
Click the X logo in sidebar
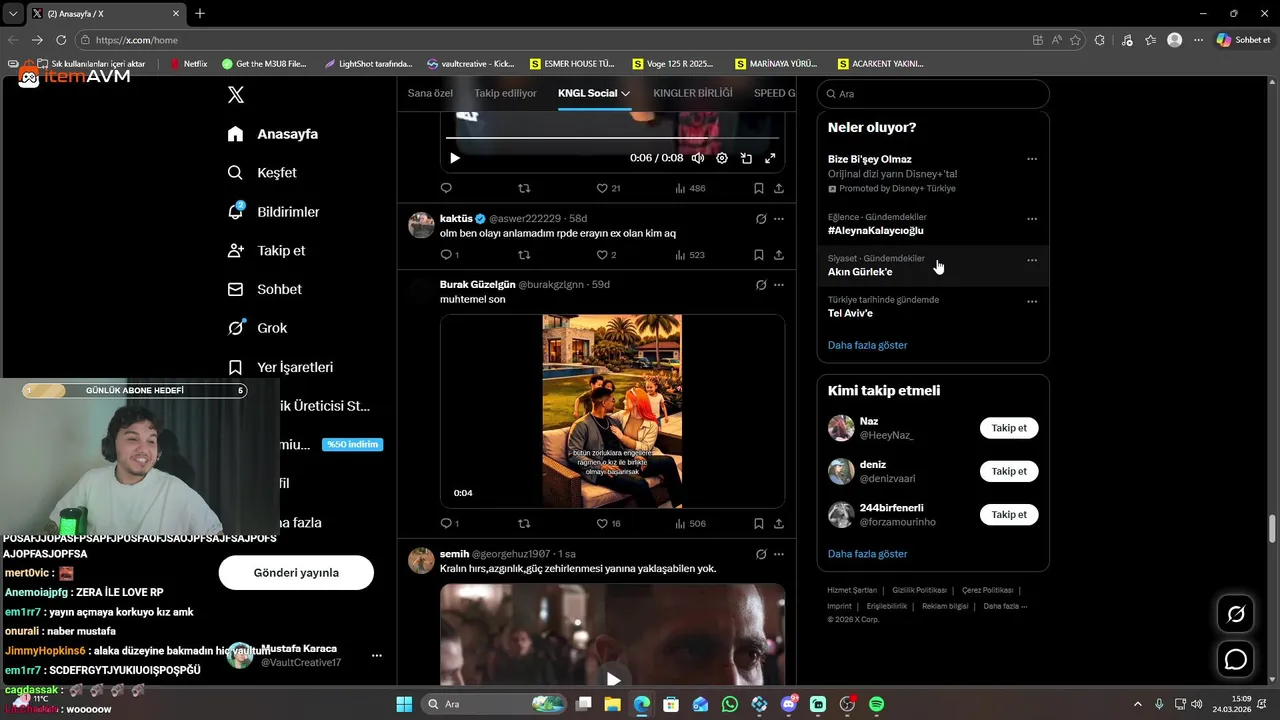click(x=235, y=95)
